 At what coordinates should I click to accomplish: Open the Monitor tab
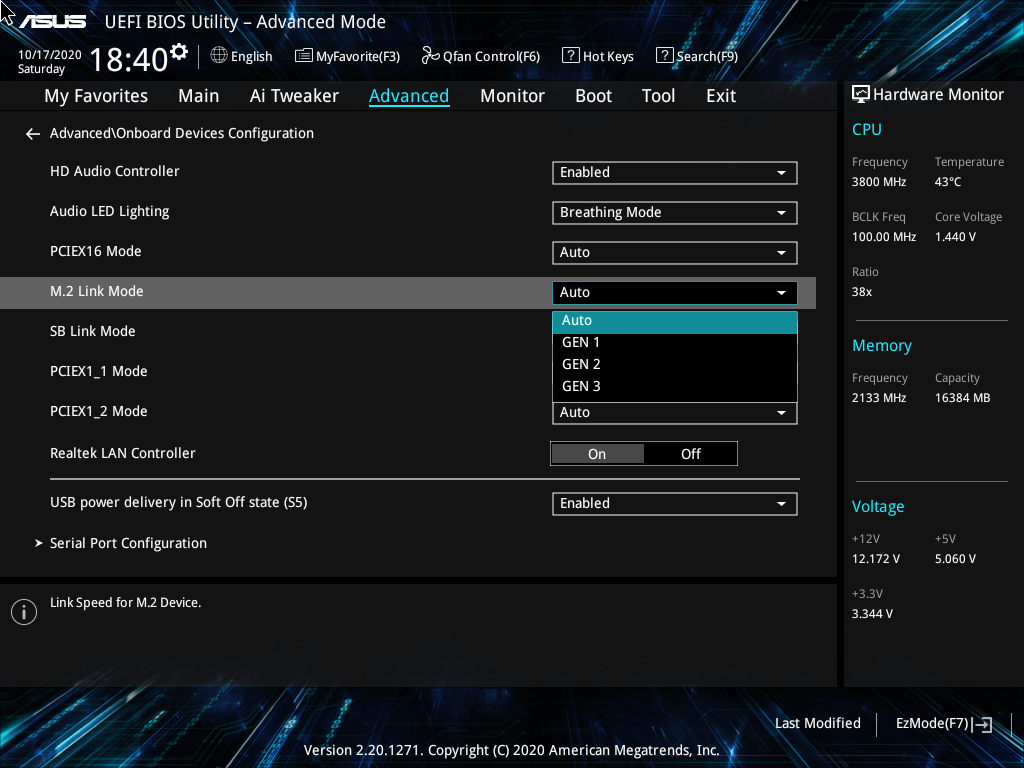pos(512,96)
